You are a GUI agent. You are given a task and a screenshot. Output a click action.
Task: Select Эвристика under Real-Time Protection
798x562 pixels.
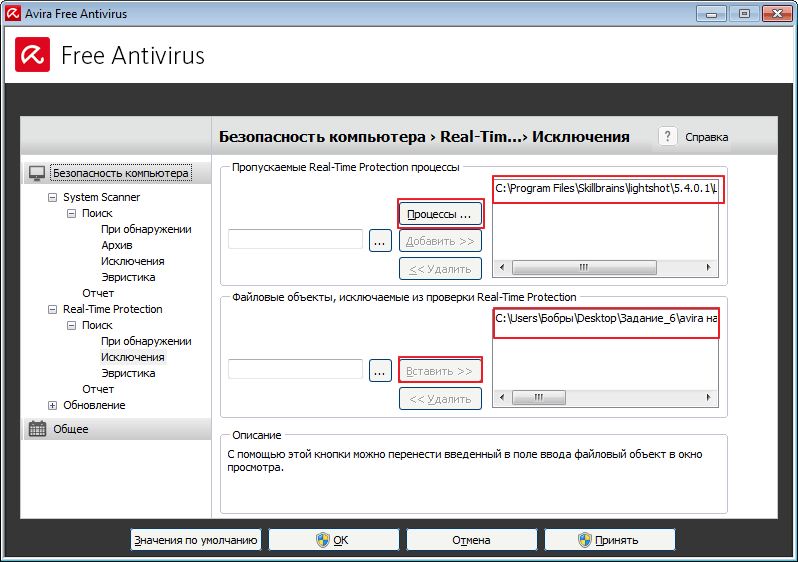(x=128, y=373)
